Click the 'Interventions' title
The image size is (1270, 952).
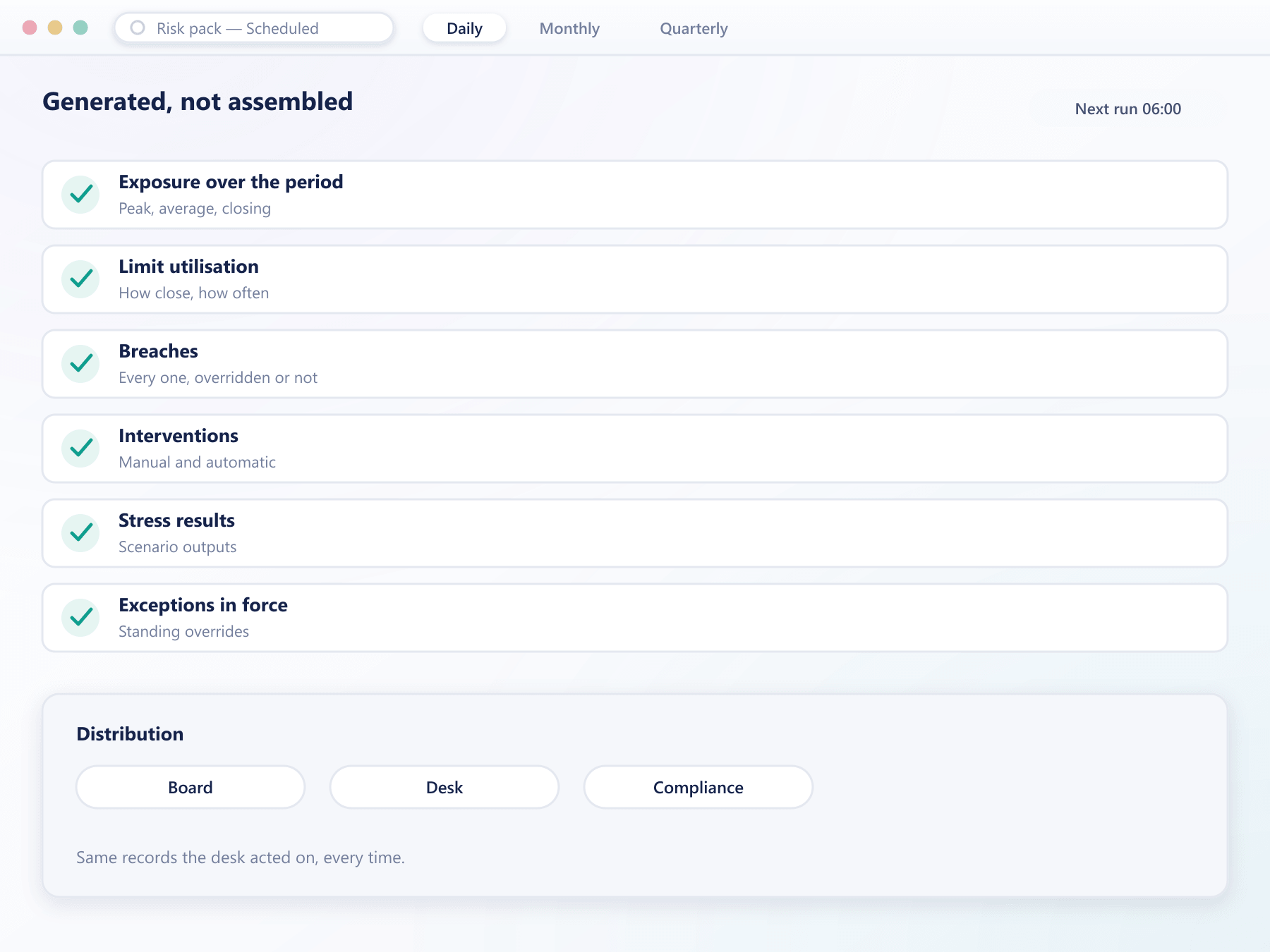pyautogui.click(x=179, y=436)
